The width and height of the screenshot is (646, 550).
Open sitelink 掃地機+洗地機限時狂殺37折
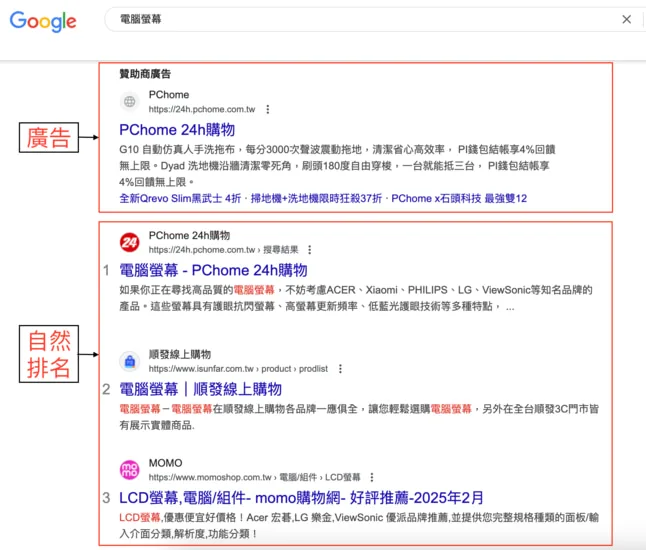316,199
